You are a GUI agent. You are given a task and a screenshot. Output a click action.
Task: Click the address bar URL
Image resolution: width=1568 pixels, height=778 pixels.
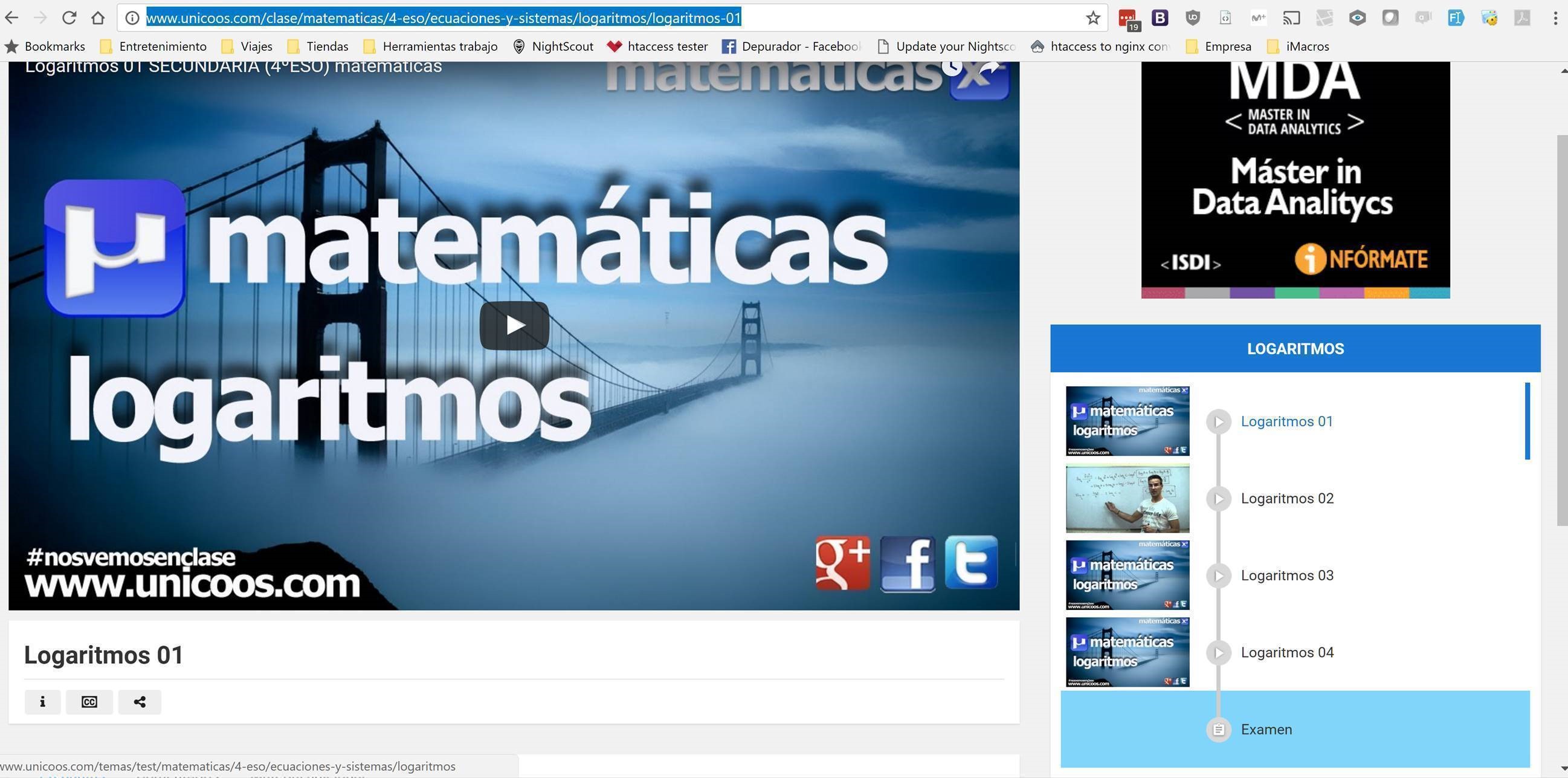443,18
